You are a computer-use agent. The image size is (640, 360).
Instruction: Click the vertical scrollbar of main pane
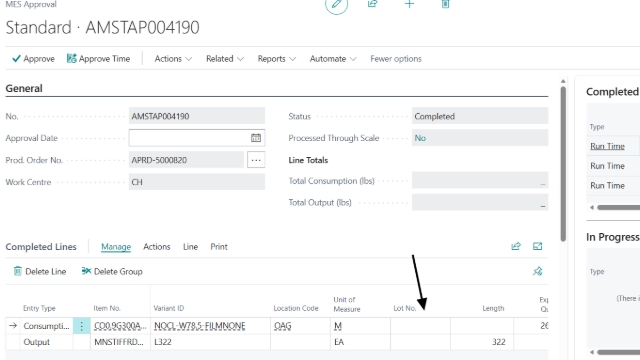coord(563,163)
